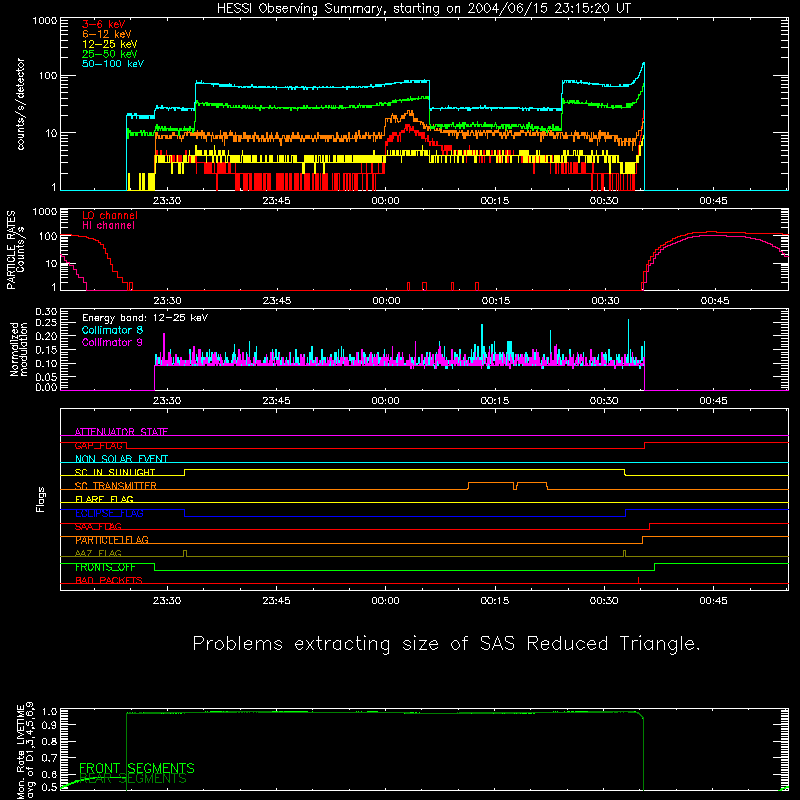
Task: Click the 'Flags' axis label
Action: (40, 499)
